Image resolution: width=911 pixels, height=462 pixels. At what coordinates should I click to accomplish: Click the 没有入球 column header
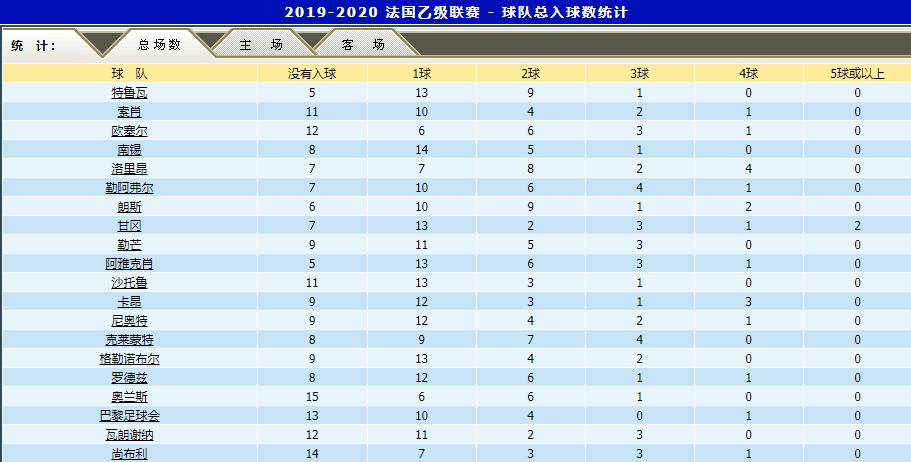click(x=312, y=74)
